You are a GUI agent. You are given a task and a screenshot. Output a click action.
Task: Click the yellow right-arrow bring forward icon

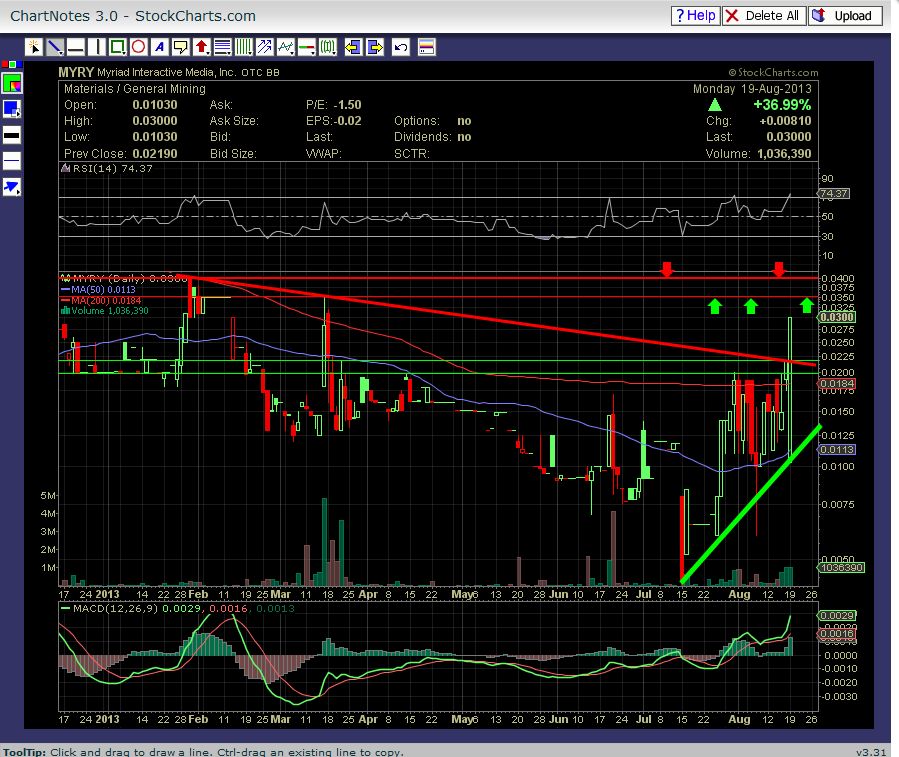tap(374, 47)
